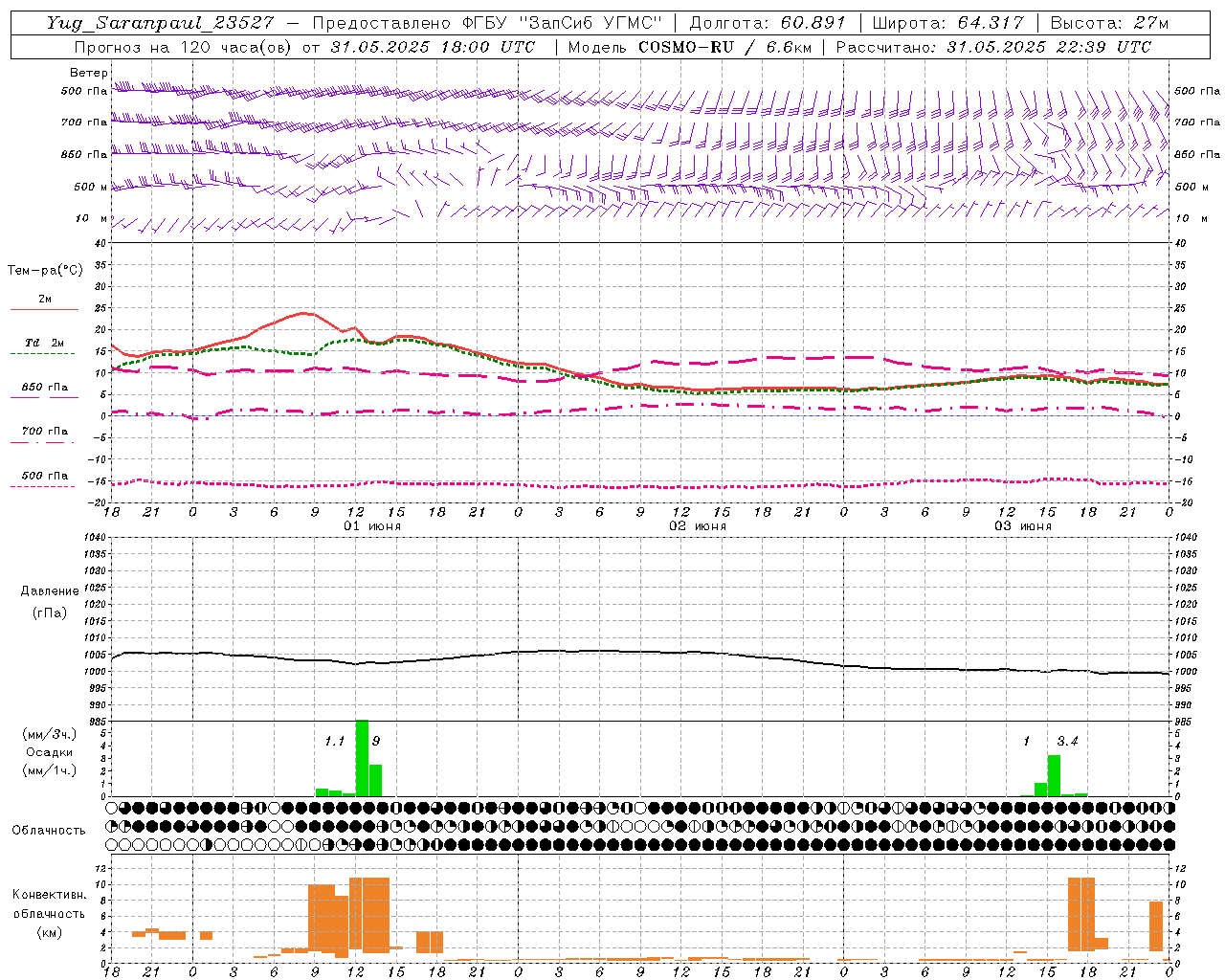Click the Ветер wind panel label
The height and width of the screenshot is (980, 1225).
tap(89, 73)
